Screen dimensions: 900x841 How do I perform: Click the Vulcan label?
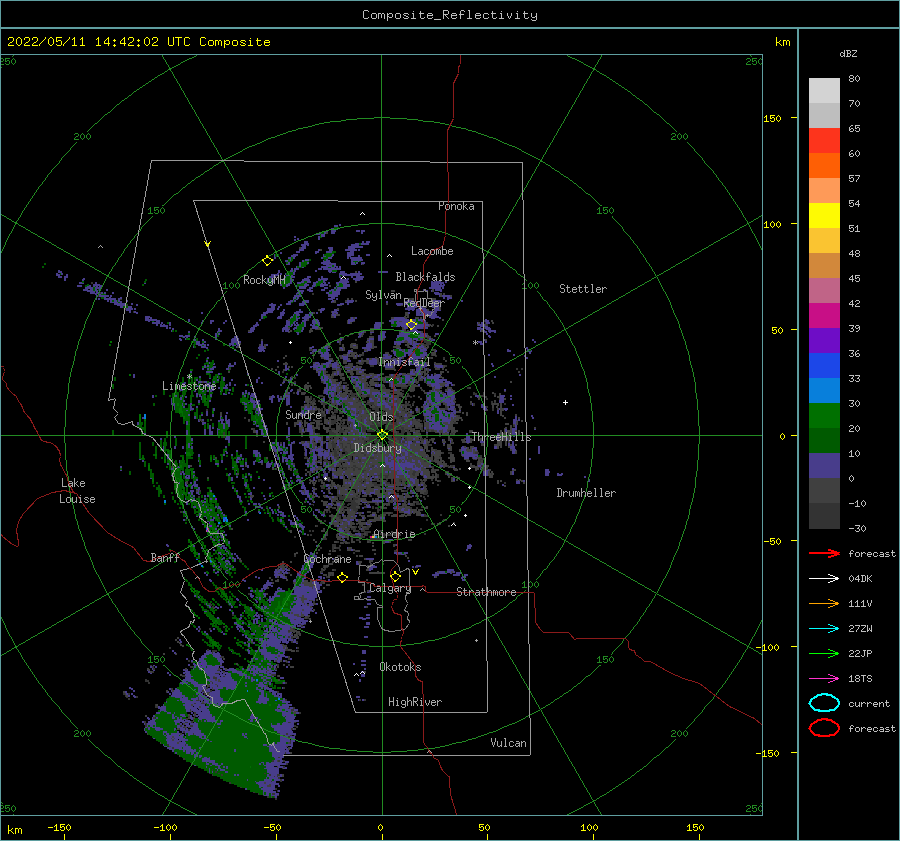point(509,743)
